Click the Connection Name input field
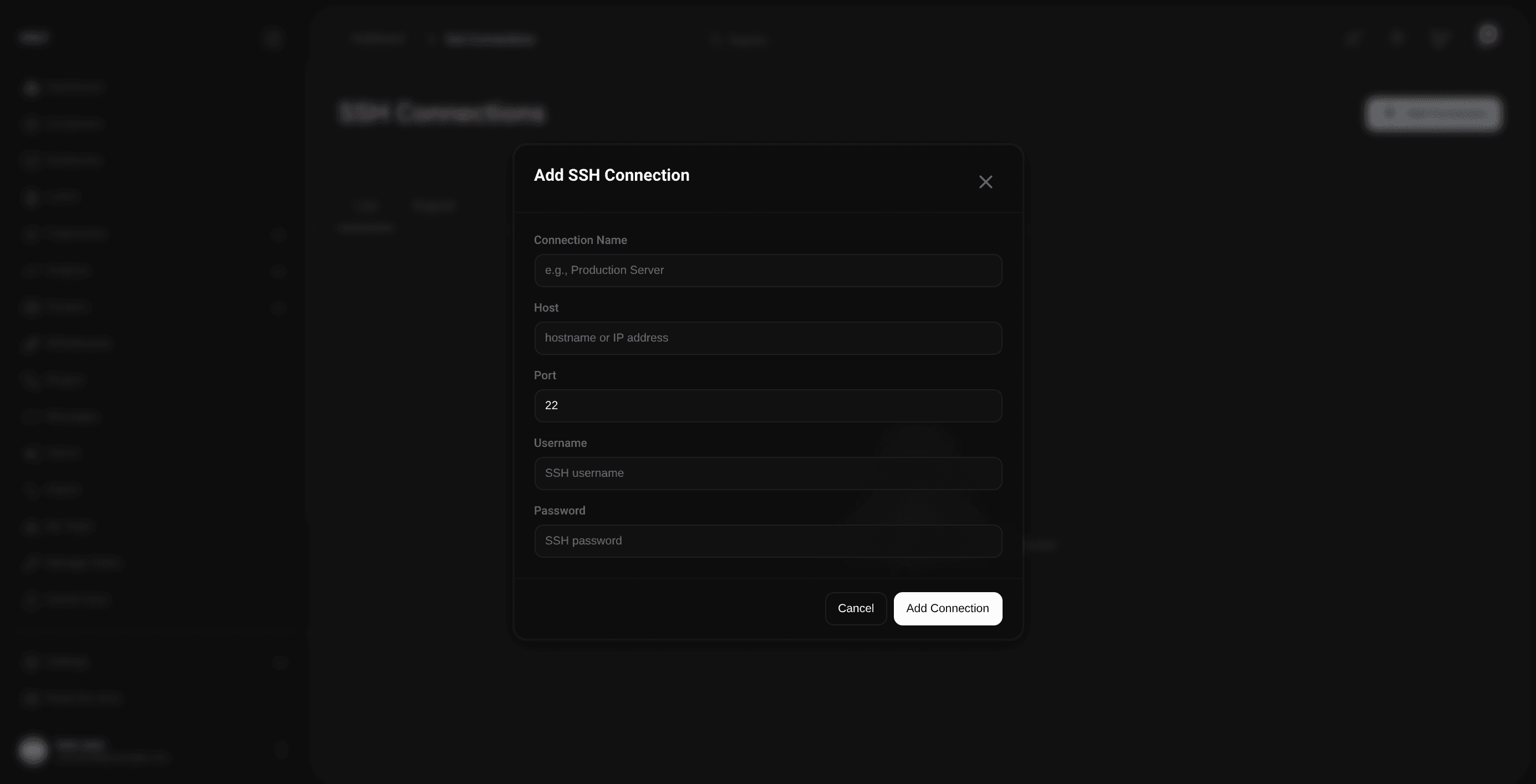1536x784 pixels. pos(767,270)
